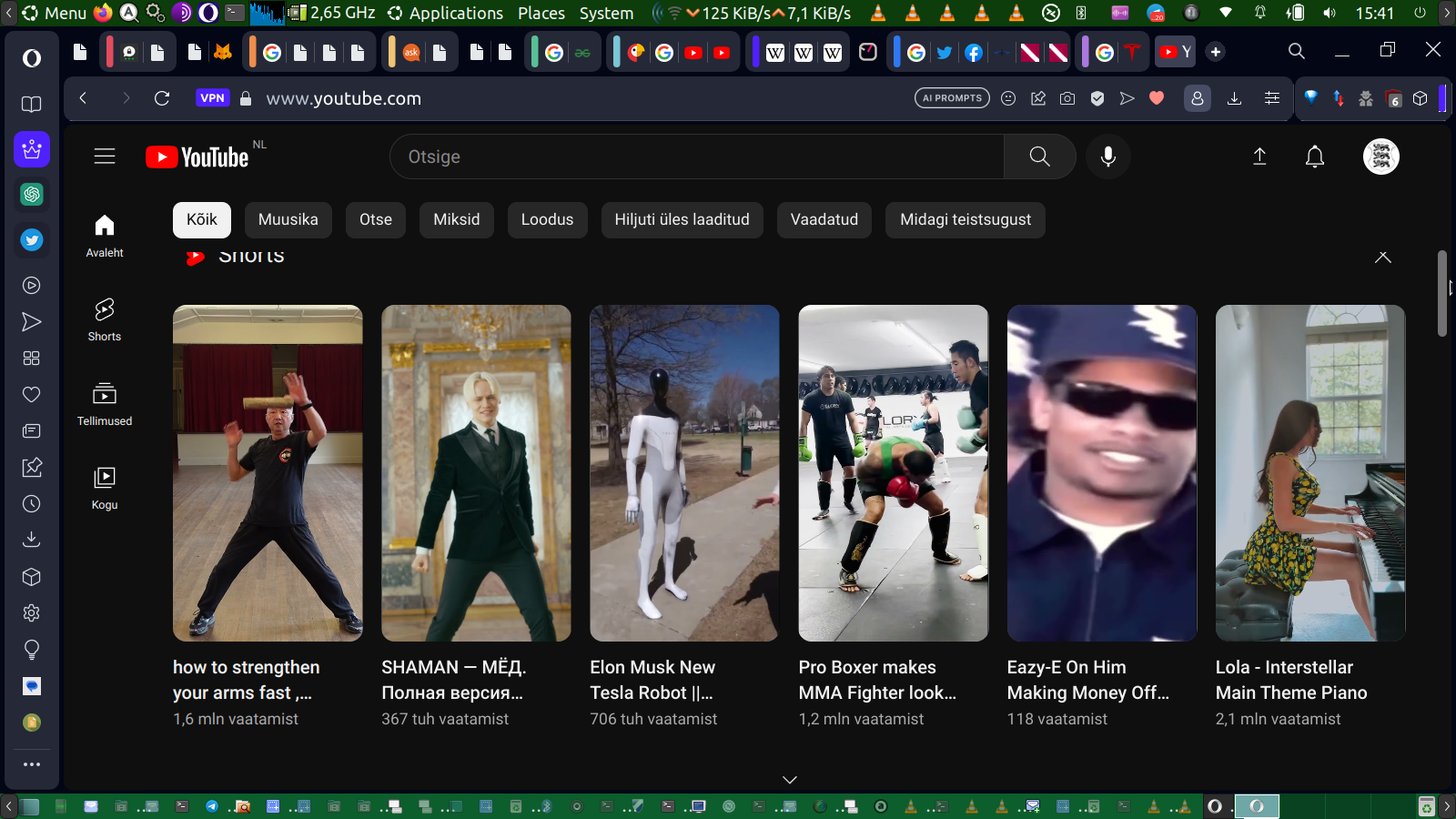The image size is (1456, 819).
Task: Open YouTube notifications bell
Action: [1314, 157]
